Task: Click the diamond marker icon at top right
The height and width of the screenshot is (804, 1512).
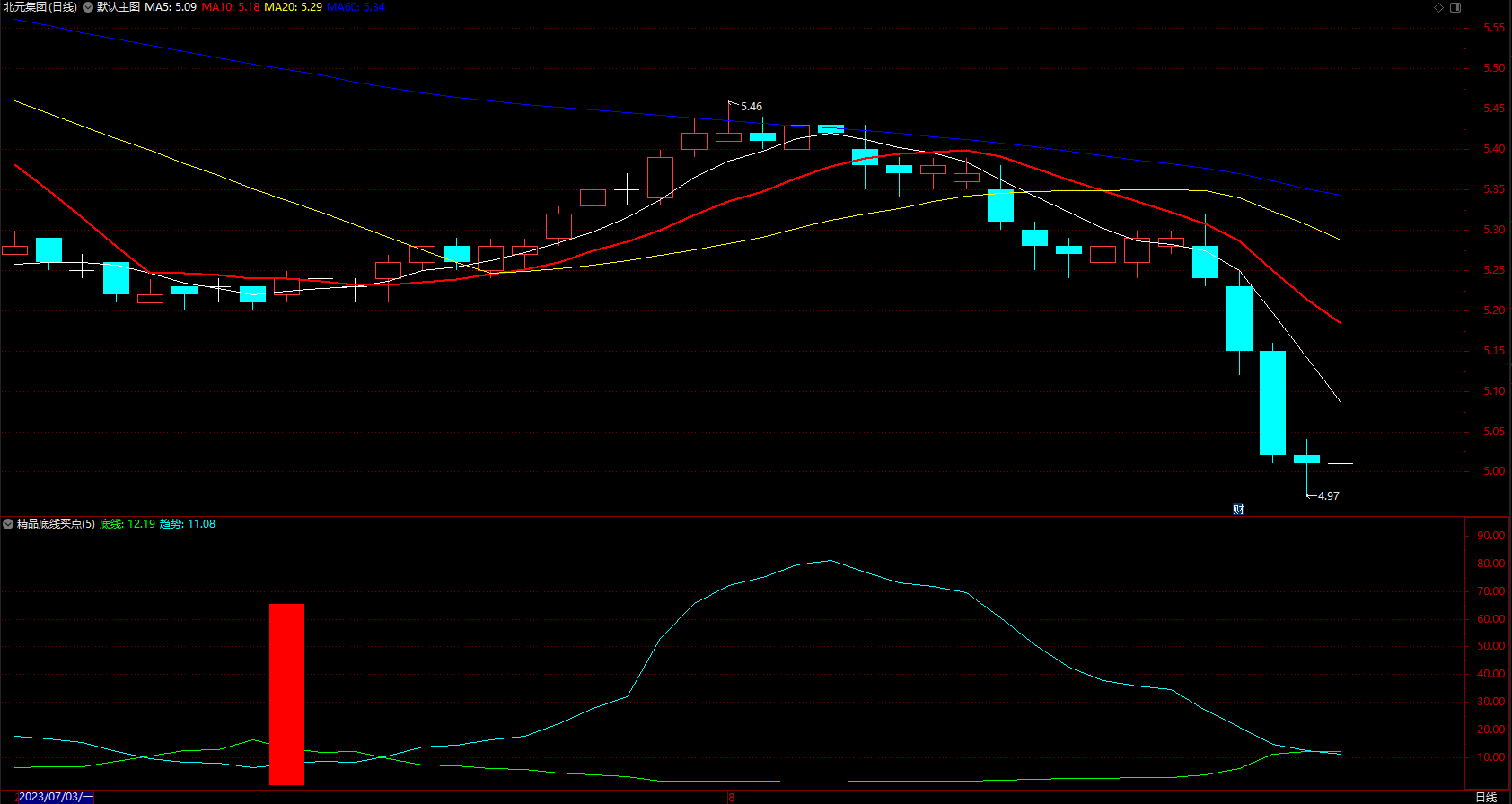Action: pos(1438,7)
